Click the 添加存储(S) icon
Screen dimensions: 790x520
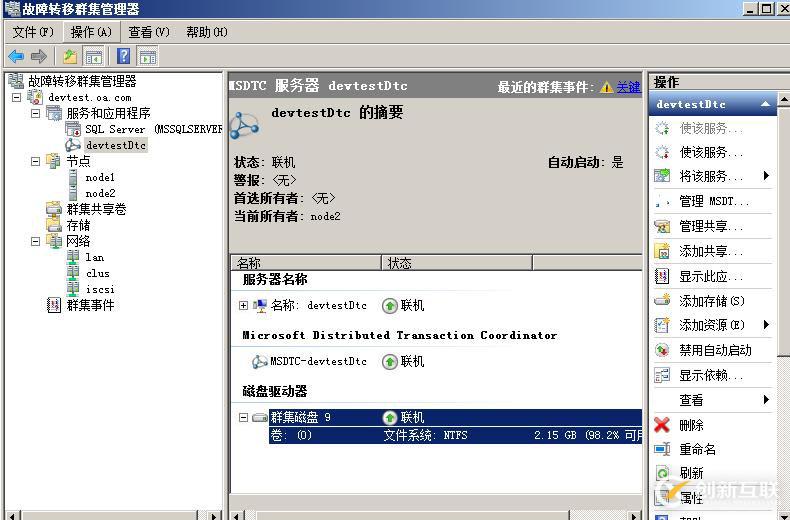(x=662, y=301)
